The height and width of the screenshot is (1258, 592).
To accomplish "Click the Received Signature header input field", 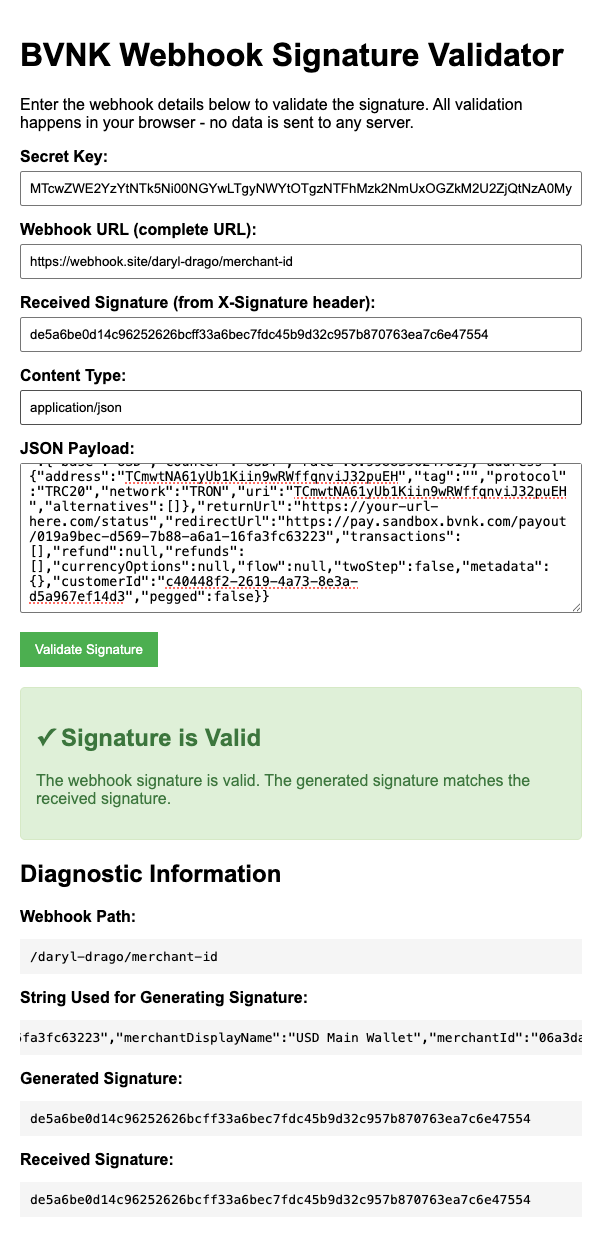I will click(296, 334).
